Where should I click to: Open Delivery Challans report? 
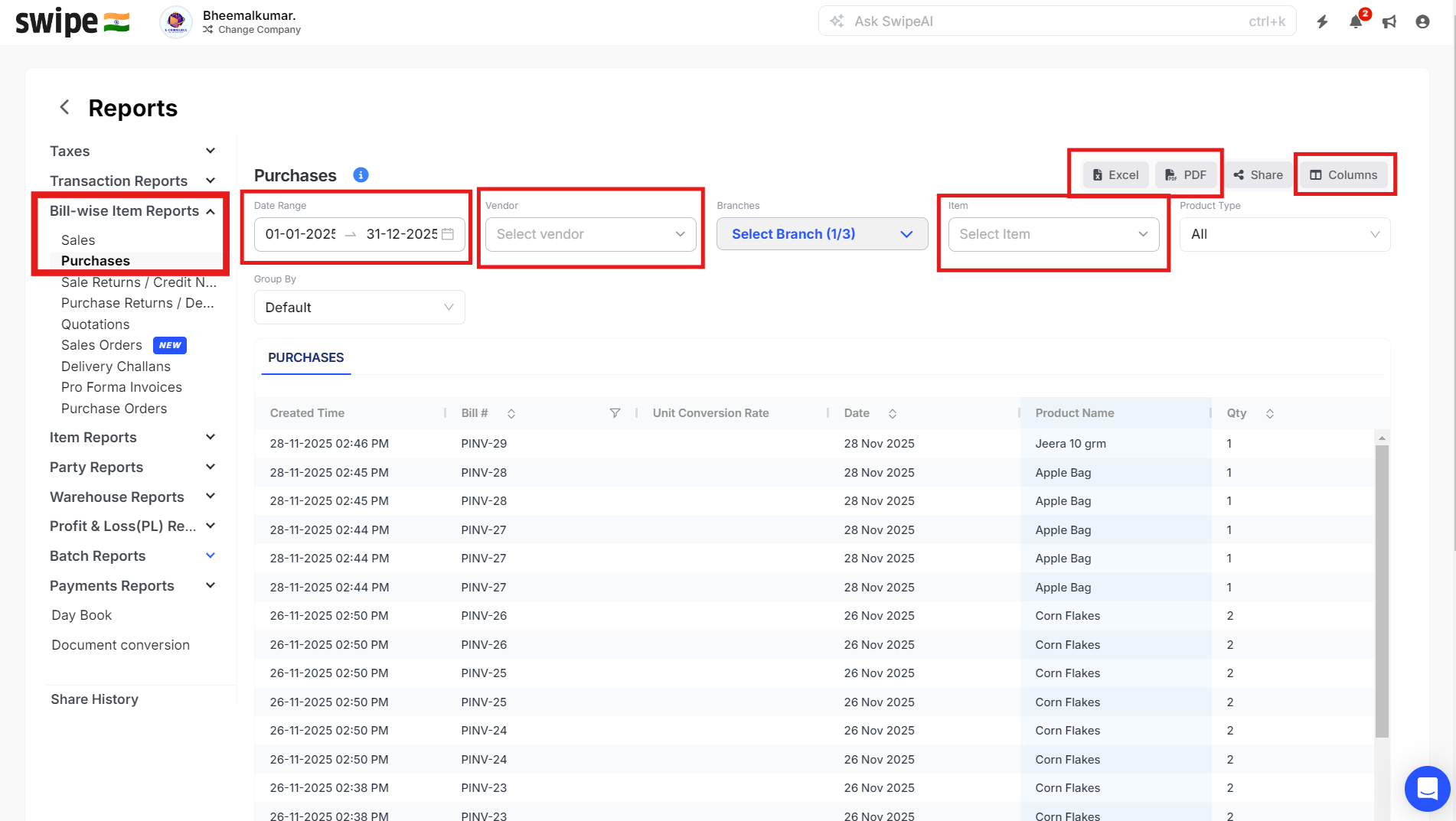[x=116, y=367]
